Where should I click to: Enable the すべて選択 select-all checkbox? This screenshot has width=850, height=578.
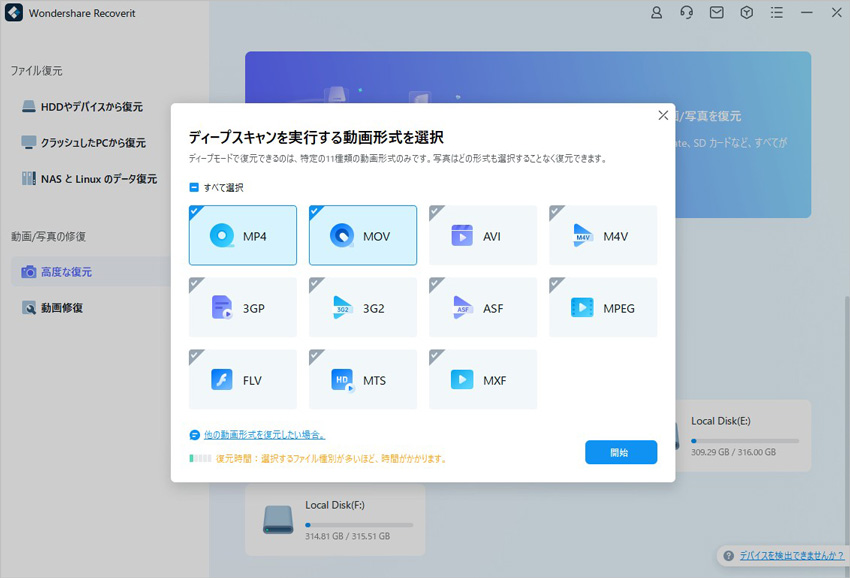click(195, 185)
